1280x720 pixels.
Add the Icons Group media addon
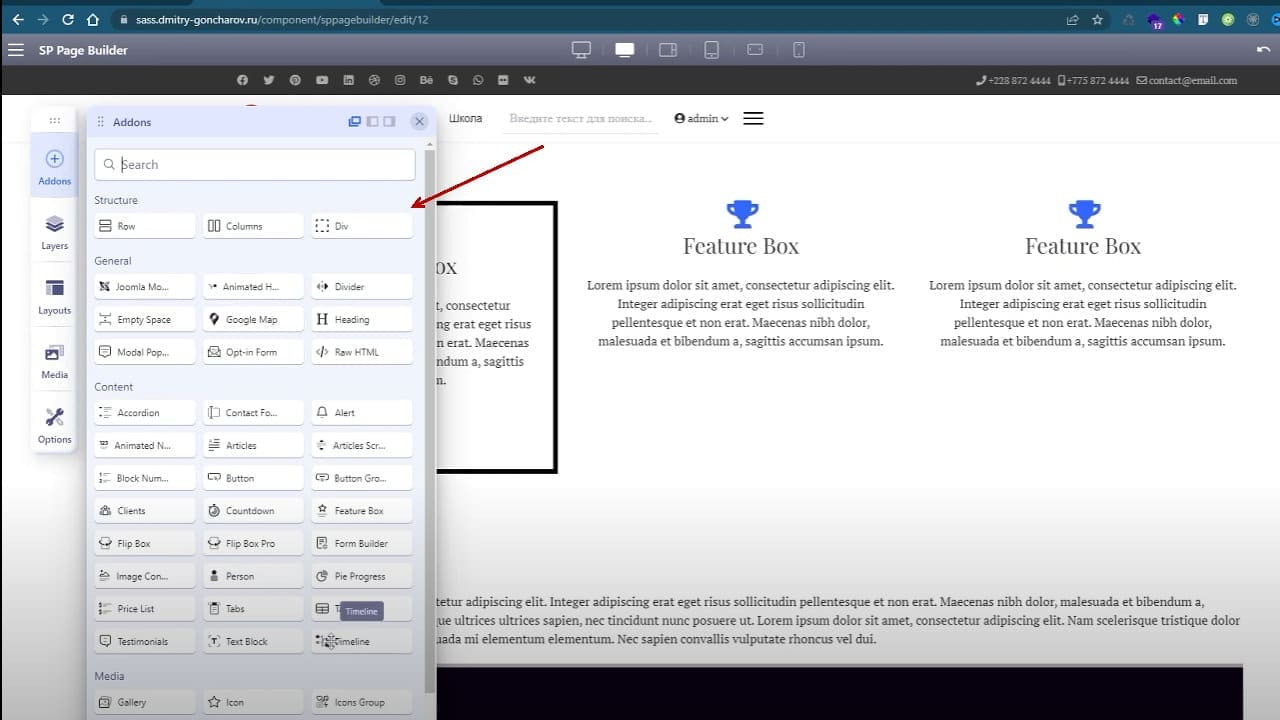(x=362, y=702)
